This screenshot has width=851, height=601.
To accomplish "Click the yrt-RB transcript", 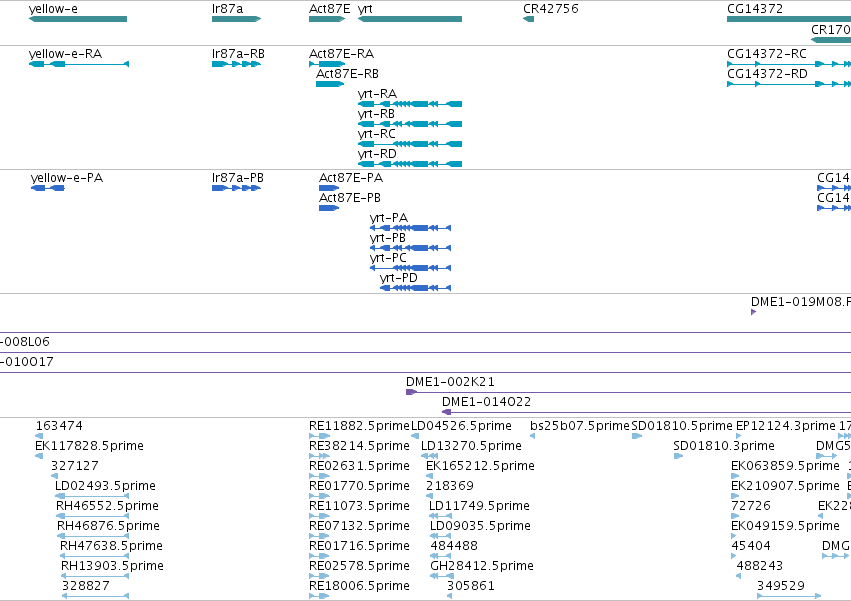I will click(x=410, y=124).
